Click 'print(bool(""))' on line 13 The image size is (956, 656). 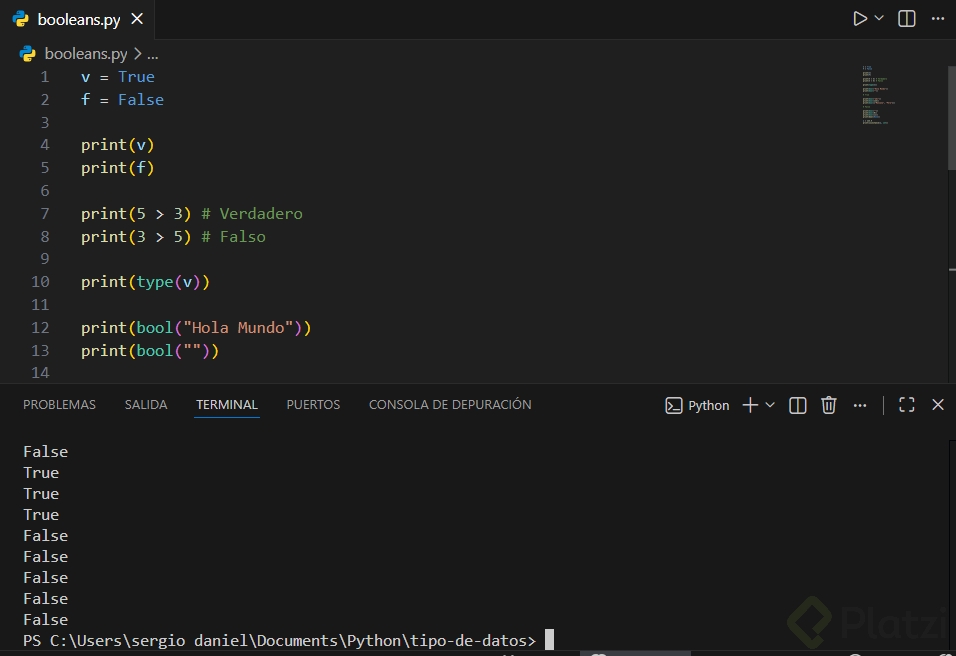click(x=149, y=351)
